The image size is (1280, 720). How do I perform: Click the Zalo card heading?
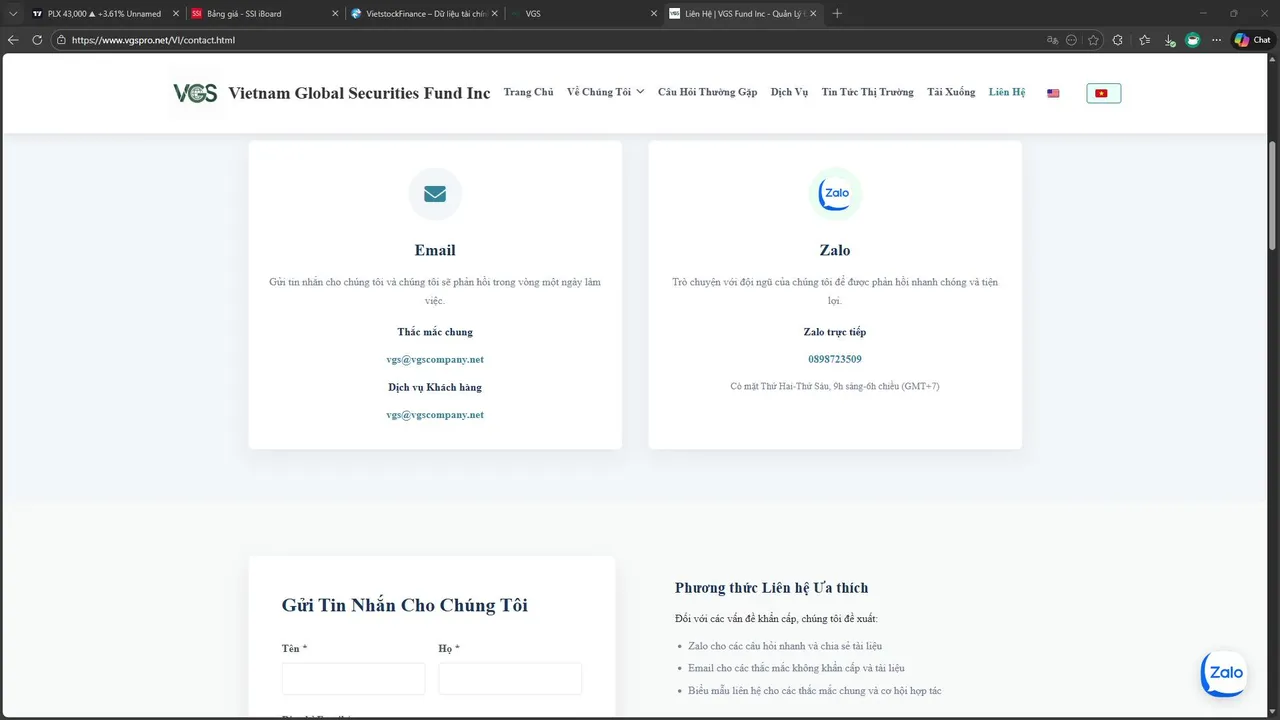pos(835,250)
